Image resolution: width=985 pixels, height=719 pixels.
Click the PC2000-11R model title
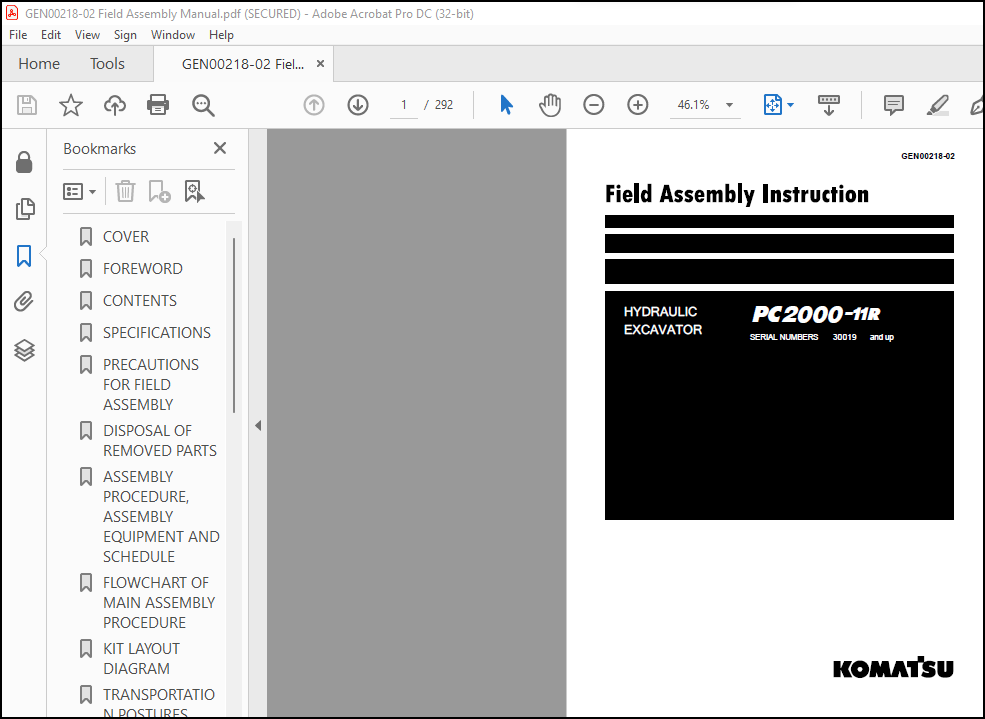point(816,314)
